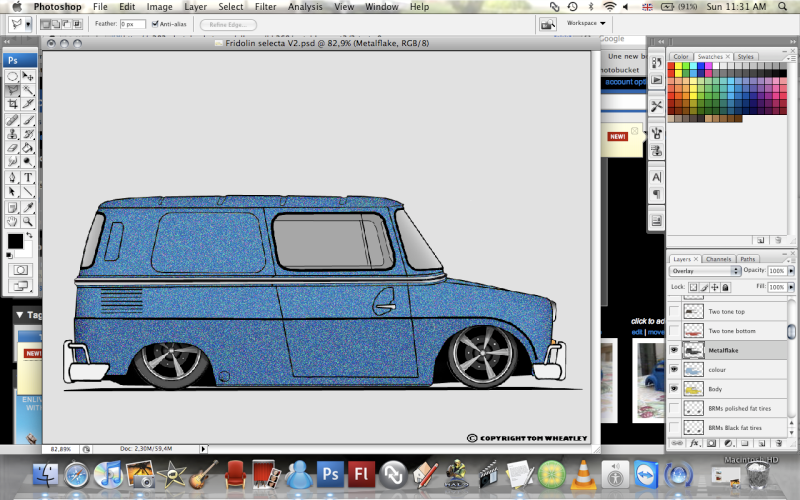The height and width of the screenshot is (500, 800).
Task: Show the Two tone top layer
Action: (x=674, y=311)
